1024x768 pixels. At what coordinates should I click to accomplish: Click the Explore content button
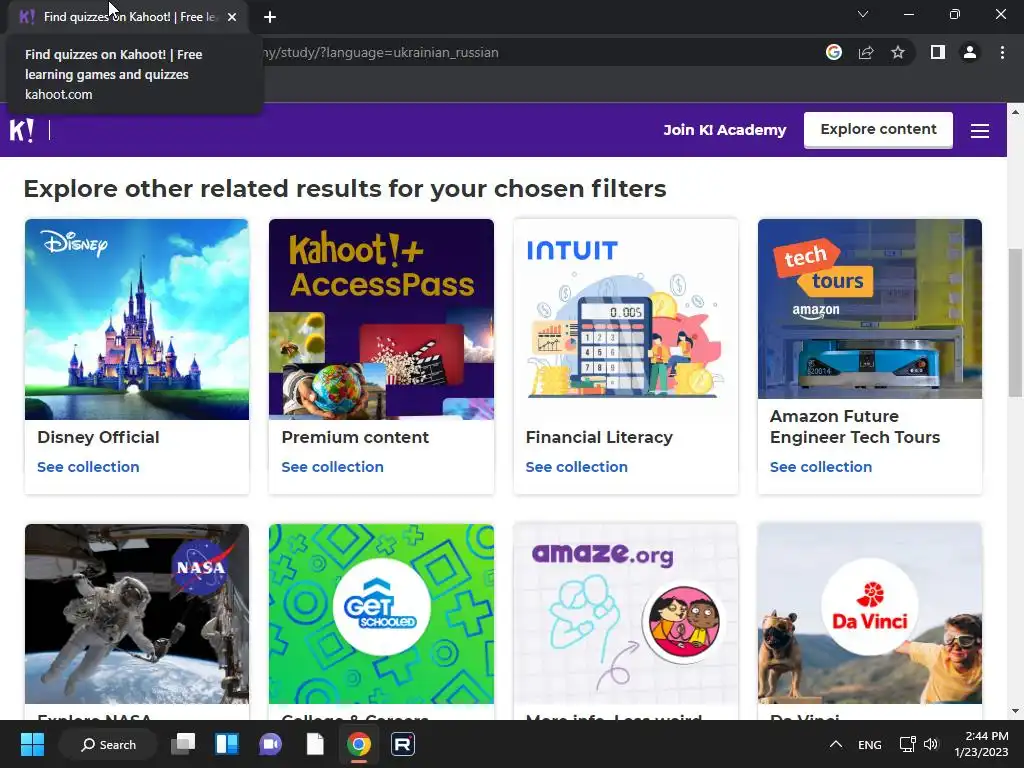(878, 129)
